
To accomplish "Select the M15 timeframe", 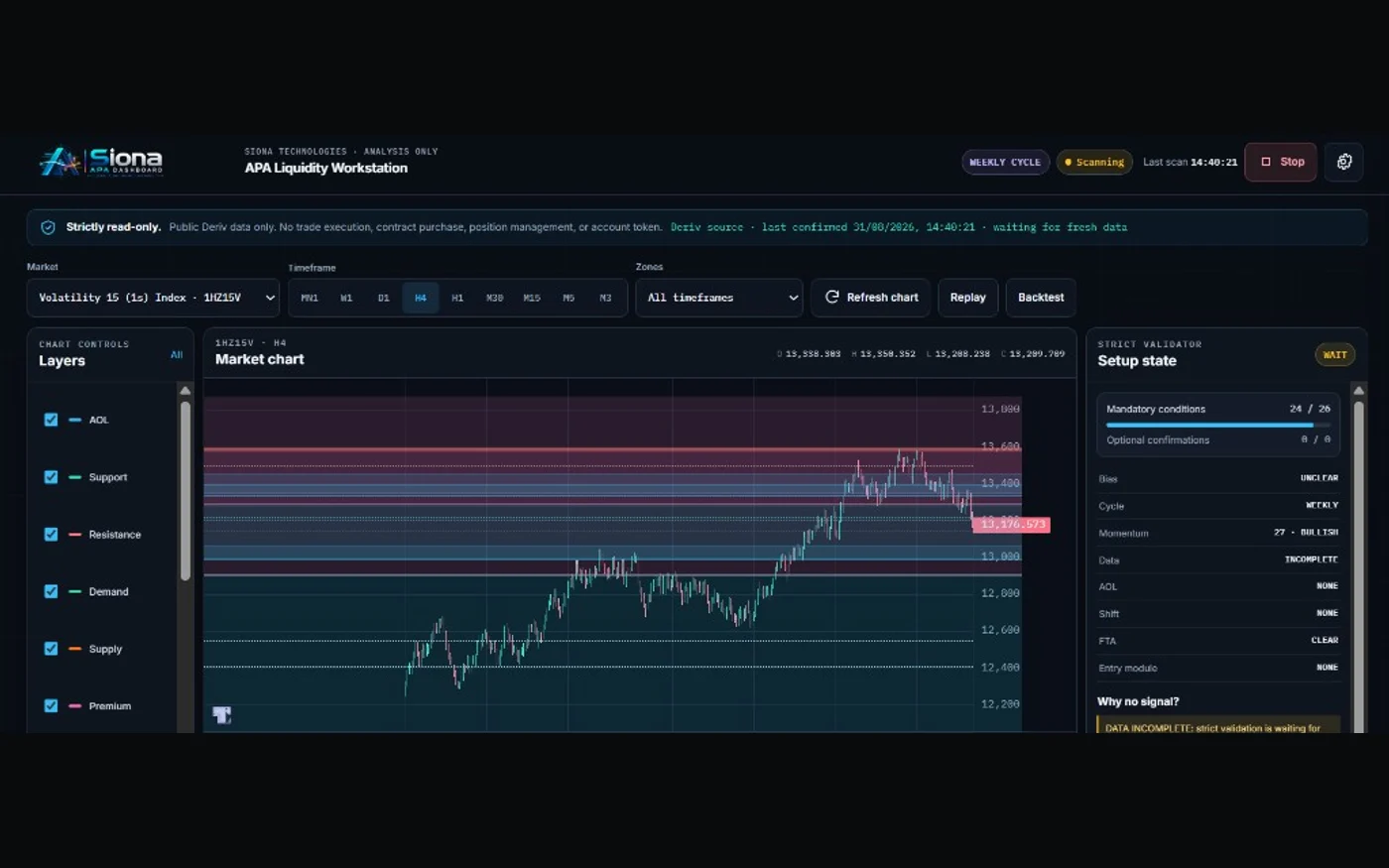I will click(x=532, y=298).
